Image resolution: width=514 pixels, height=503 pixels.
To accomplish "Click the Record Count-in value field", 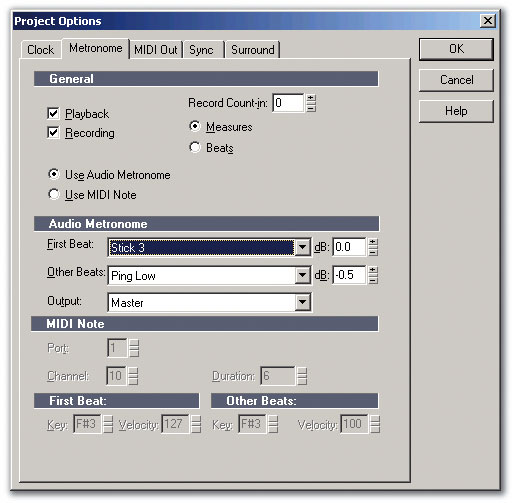I will click(x=288, y=103).
